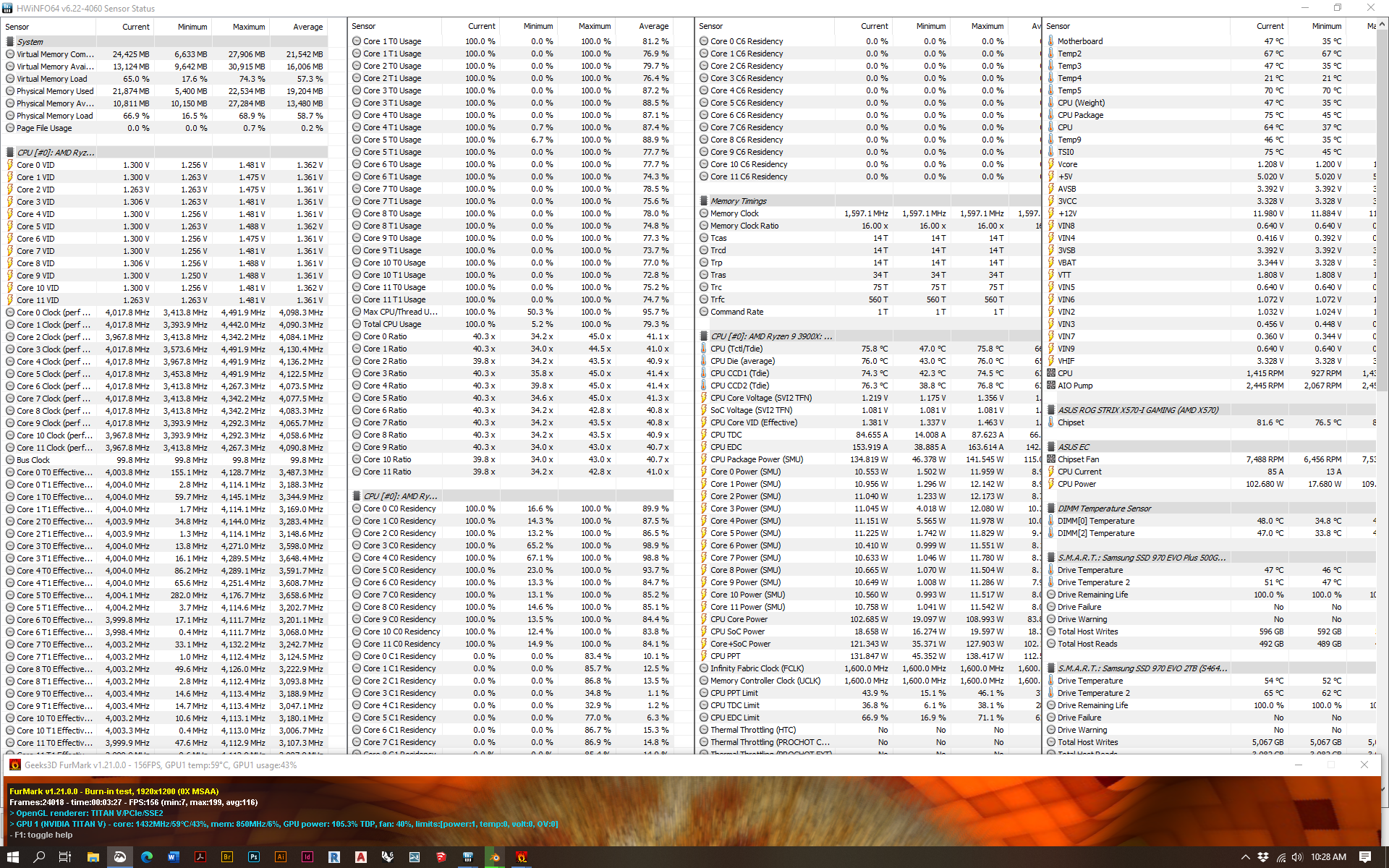Click the FurMark taskbar icon
The width and height of the screenshot is (1389, 868).
[x=522, y=857]
